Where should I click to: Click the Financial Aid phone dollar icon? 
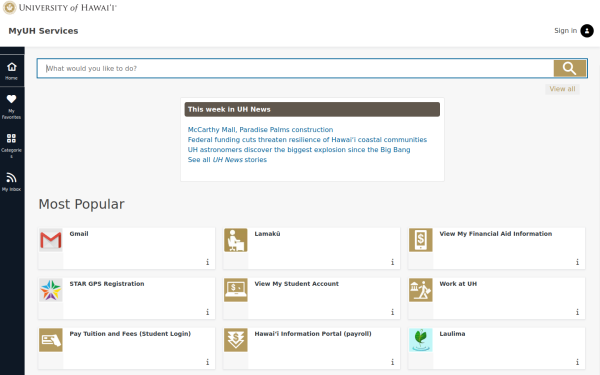tap(421, 240)
